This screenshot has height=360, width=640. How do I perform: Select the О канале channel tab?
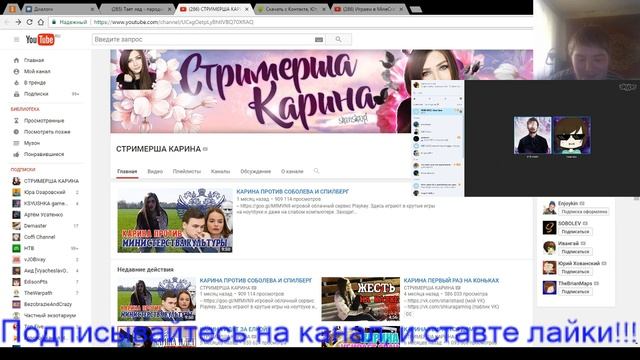coord(292,171)
